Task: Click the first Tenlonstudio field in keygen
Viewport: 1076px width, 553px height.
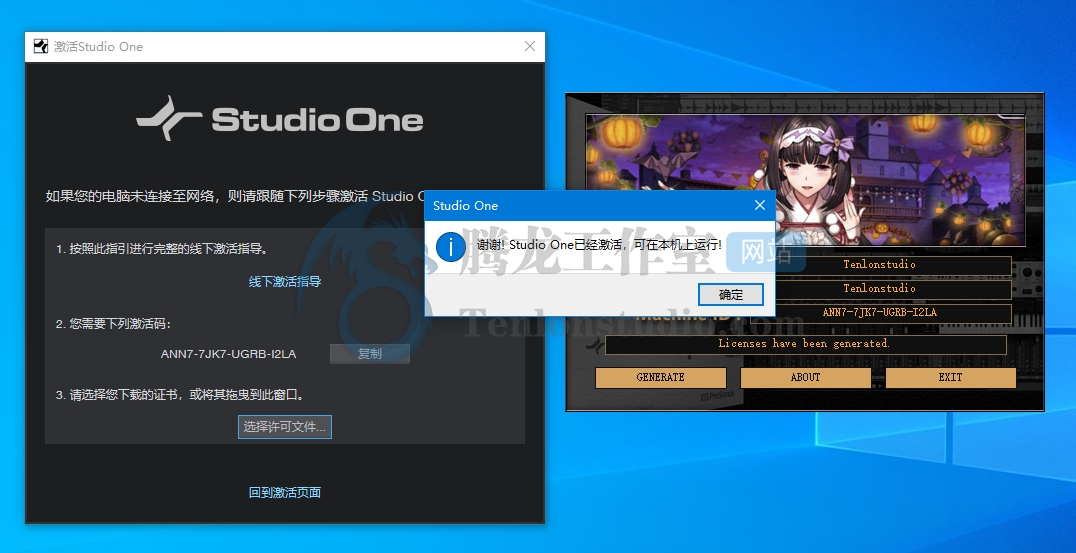Action: point(880,265)
